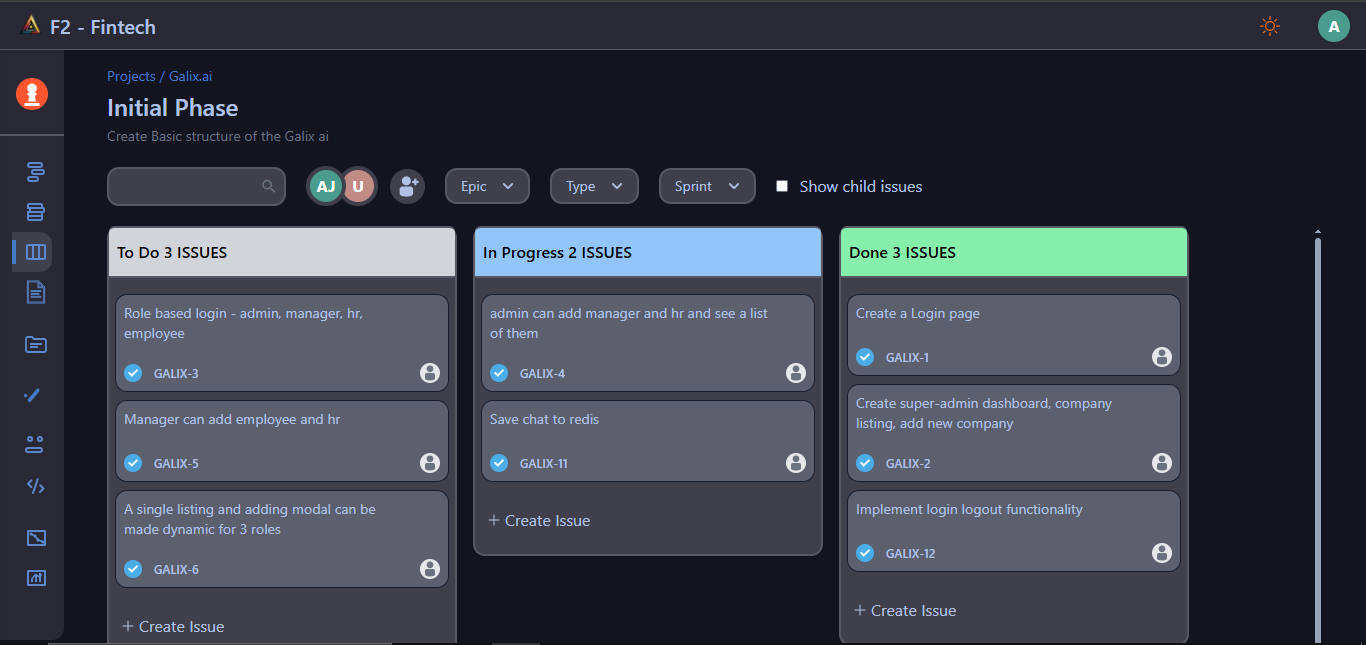Select the pen/edit icon in sidebar
This screenshot has height=645, width=1366.
[34, 394]
